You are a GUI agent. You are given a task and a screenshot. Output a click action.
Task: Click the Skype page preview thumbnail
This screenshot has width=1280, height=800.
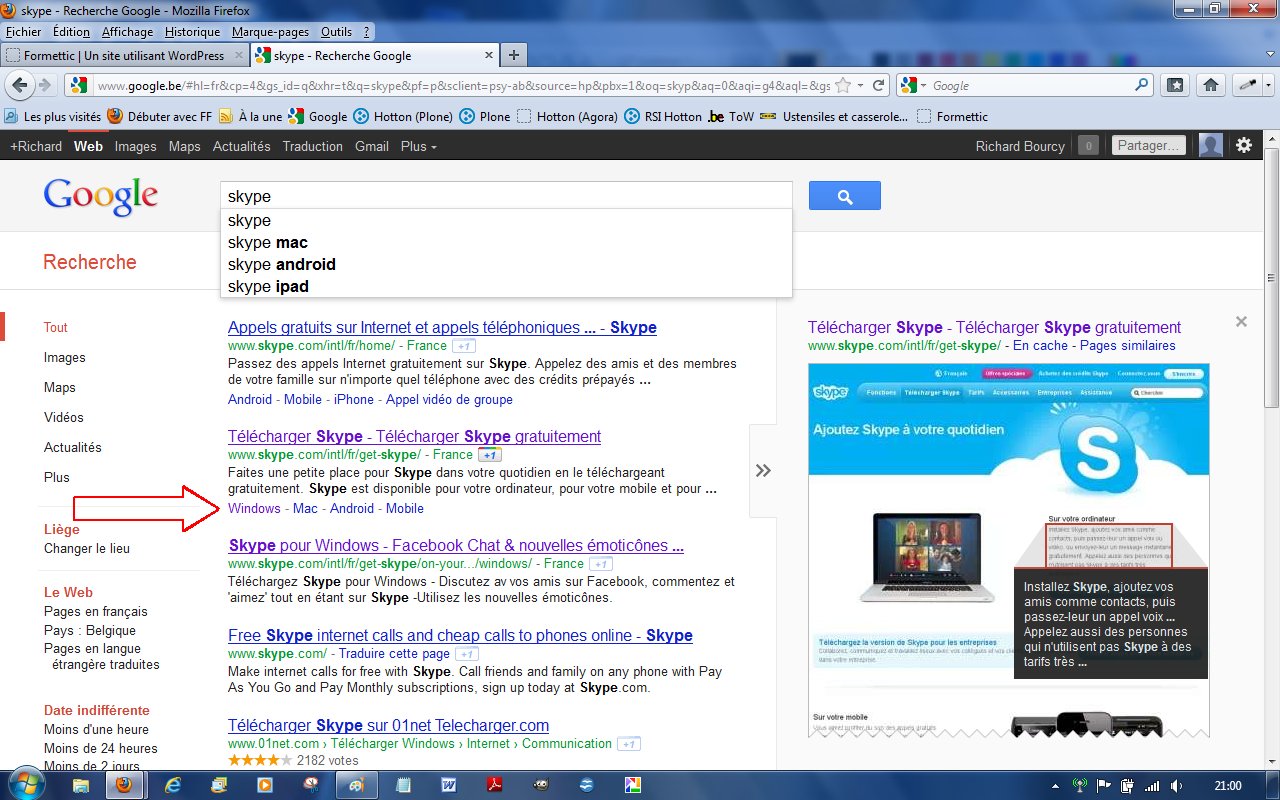click(x=1008, y=549)
